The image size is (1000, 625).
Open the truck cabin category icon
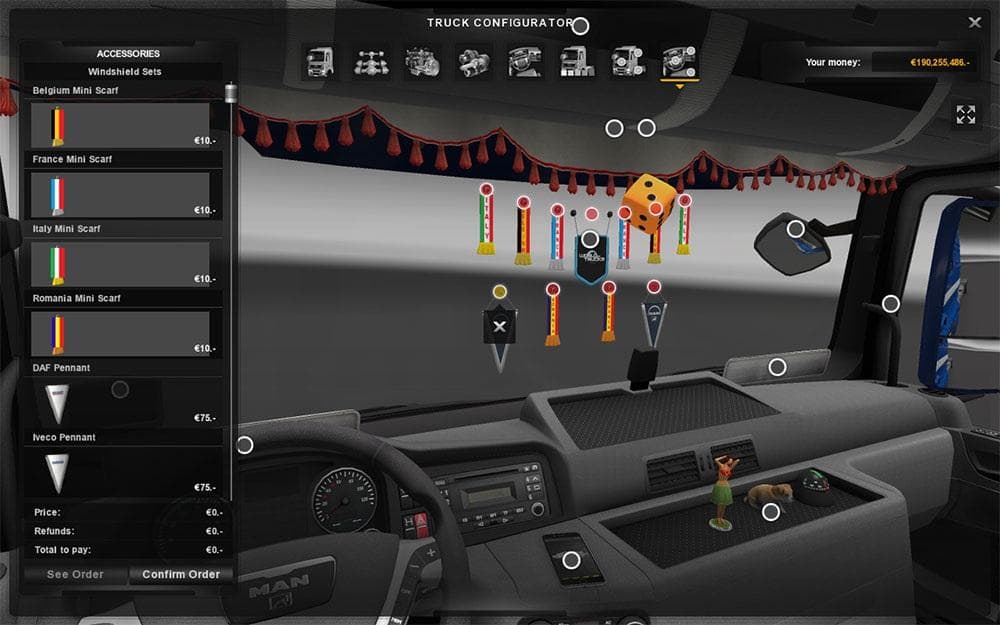320,62
